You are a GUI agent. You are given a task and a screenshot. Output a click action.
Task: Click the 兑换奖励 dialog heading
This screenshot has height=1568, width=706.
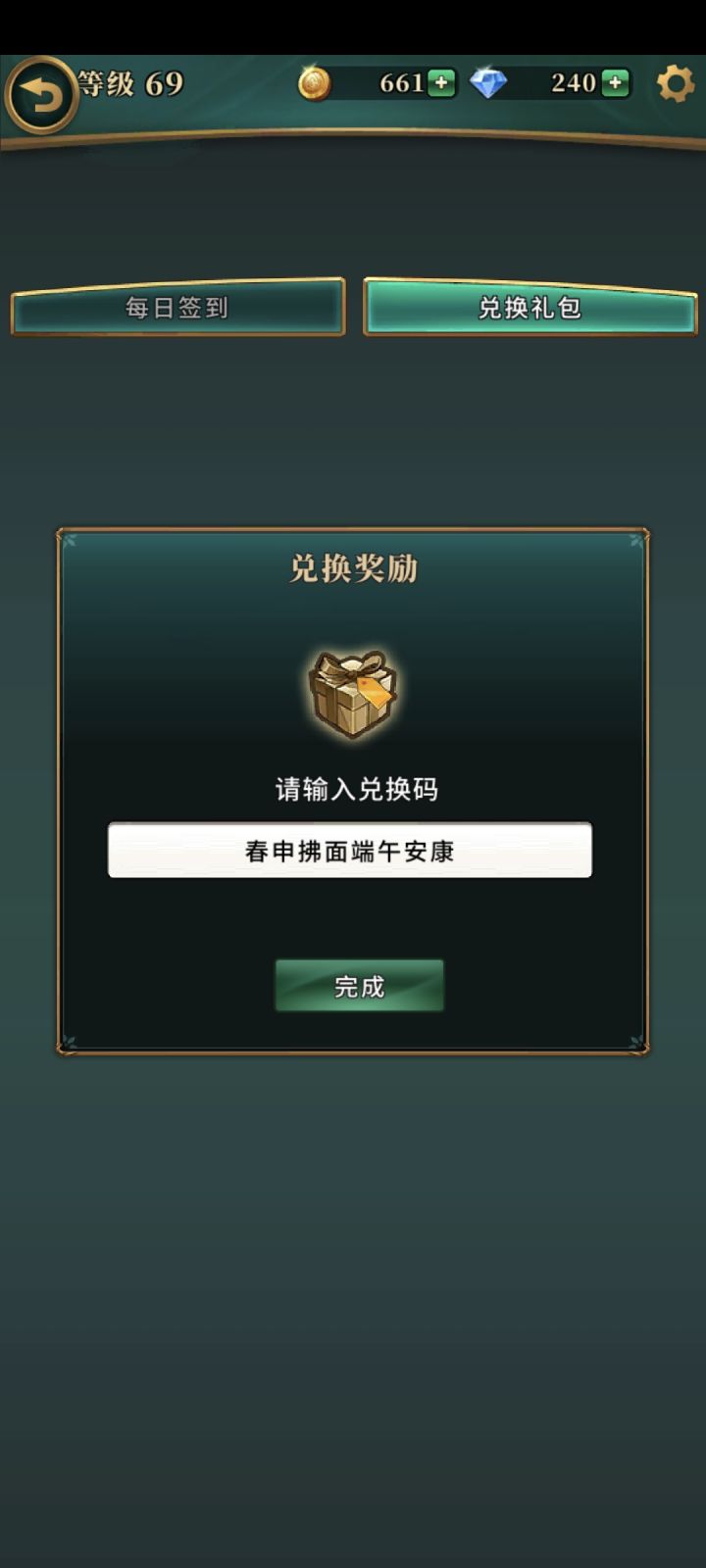click(x=354, y=568)
